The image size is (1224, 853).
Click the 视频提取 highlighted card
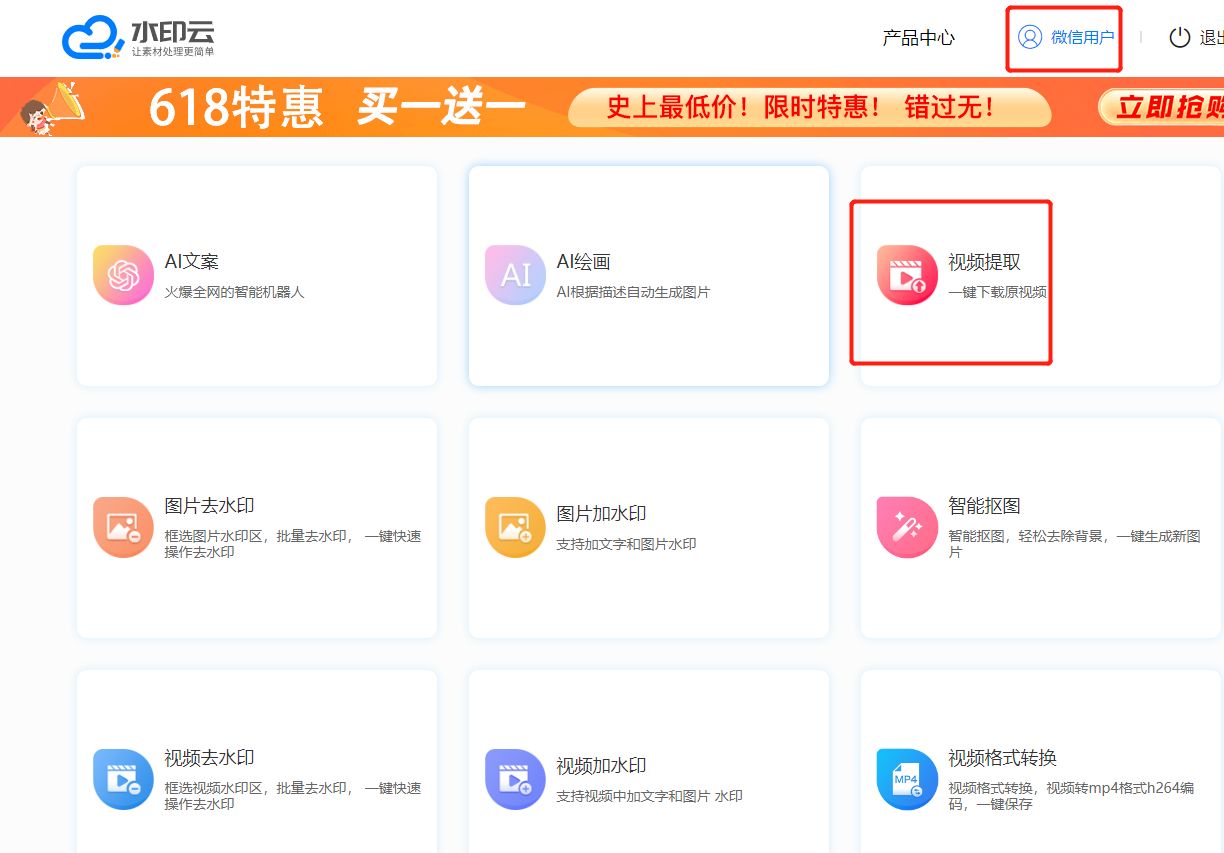tap(951, 283)
